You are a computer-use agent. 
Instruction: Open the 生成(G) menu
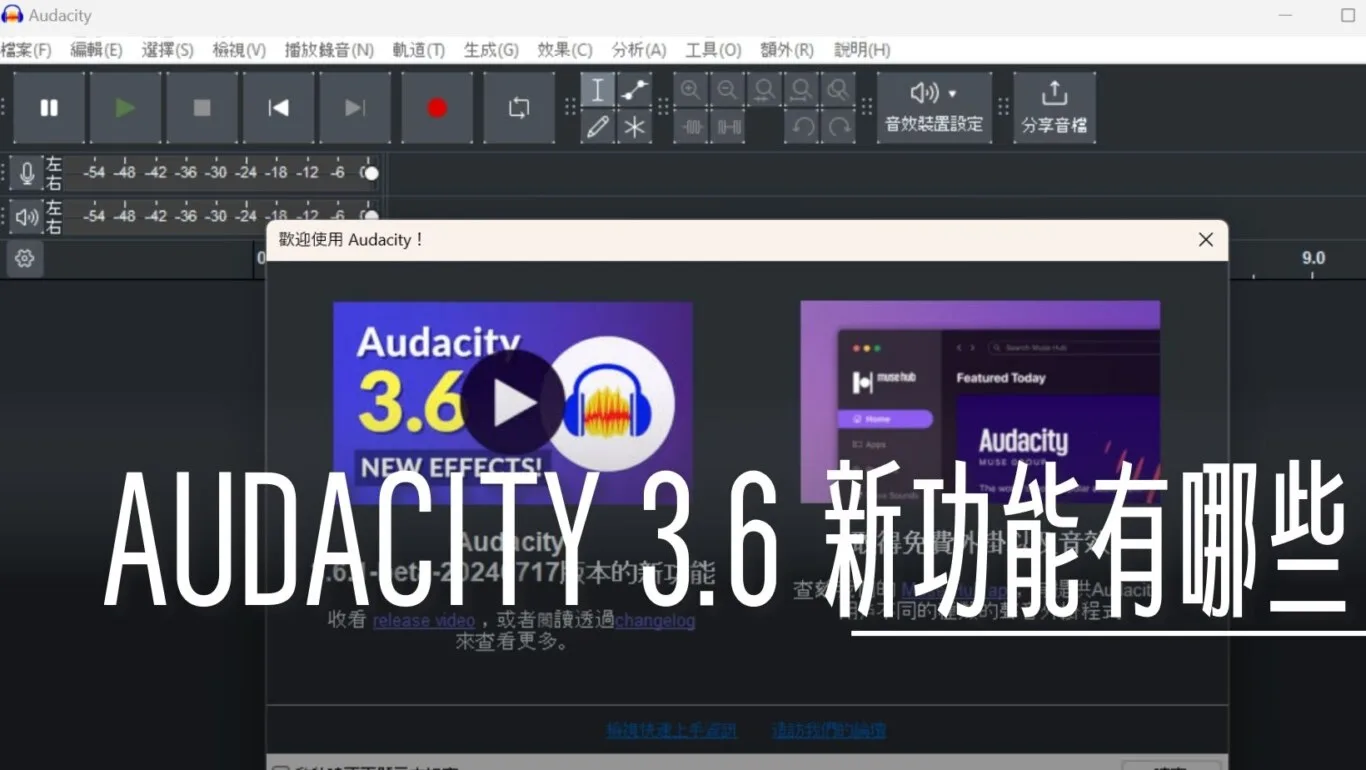tap(491, 50)
